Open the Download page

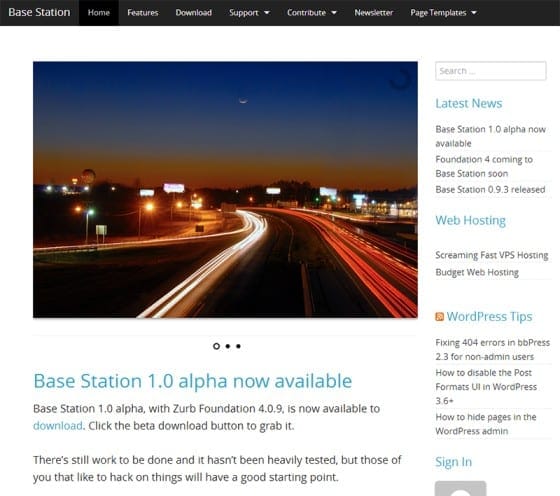194,12
